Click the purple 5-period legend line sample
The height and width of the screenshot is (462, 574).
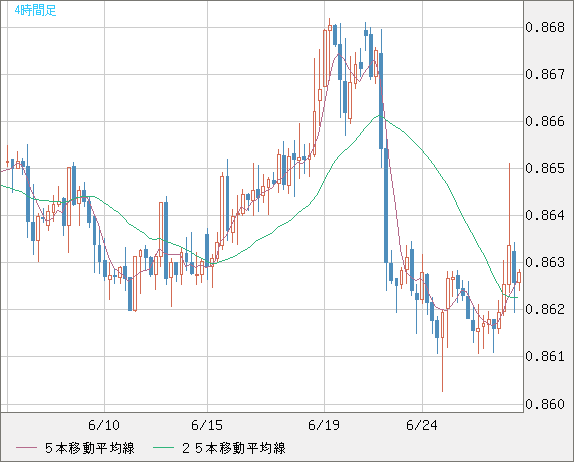[26, 448]
